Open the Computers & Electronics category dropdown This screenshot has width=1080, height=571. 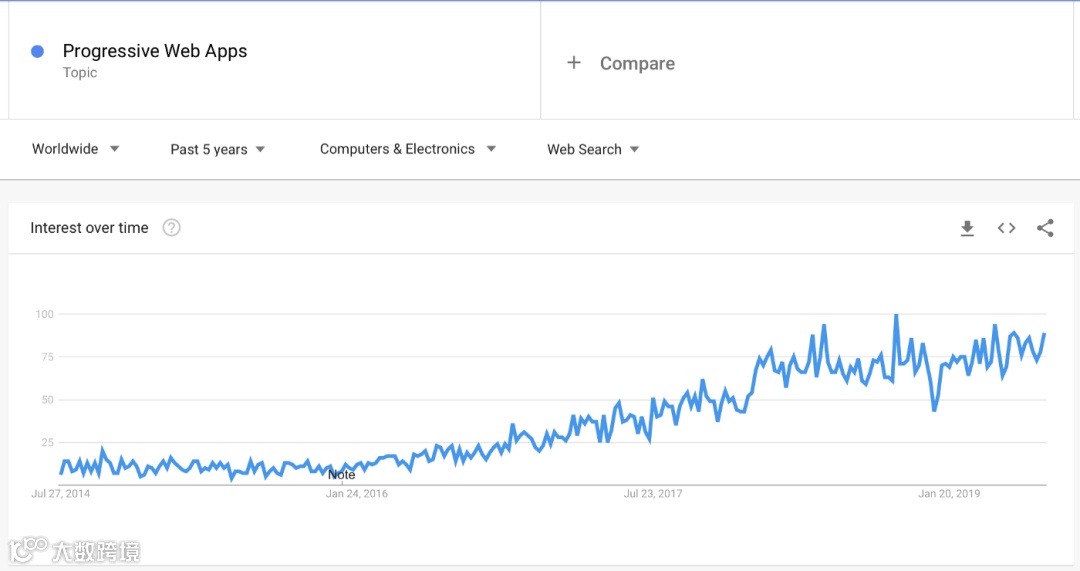(x=408, y=149)
